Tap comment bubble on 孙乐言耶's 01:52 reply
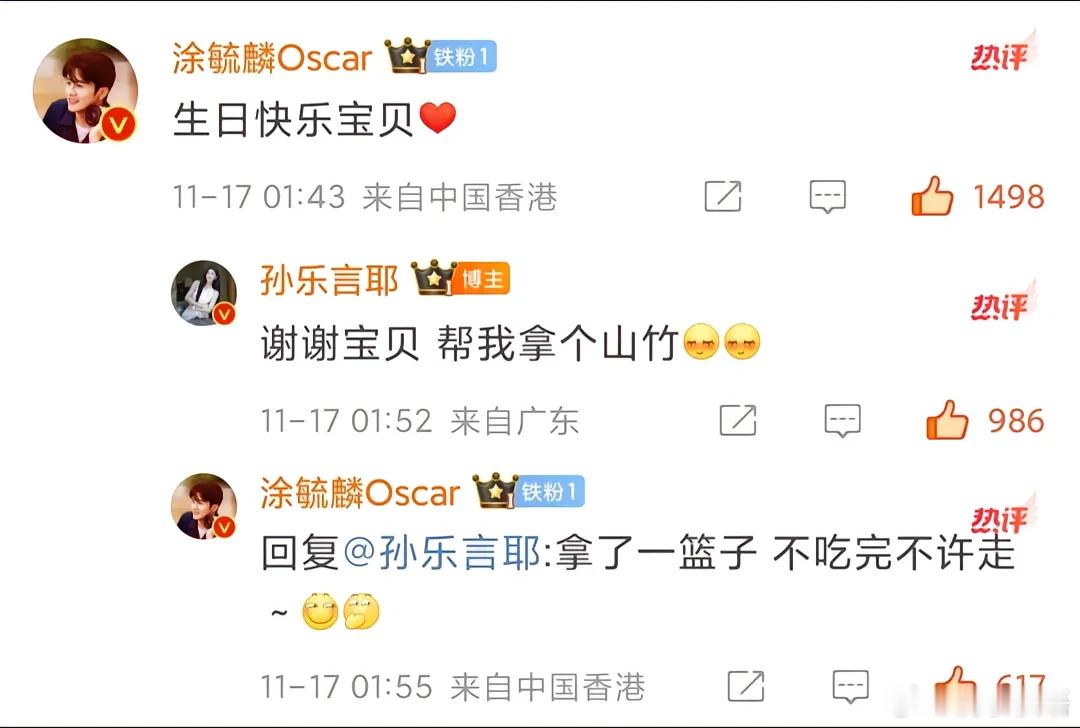 click(x=842, y=421)
